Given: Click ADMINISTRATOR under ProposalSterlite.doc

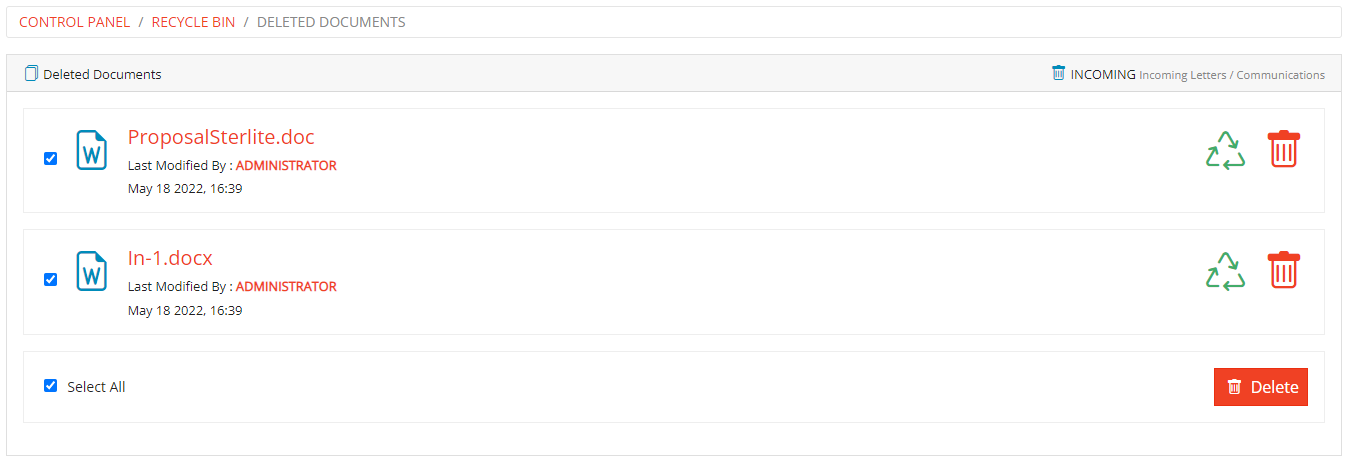Looking at the screenshot, I should click(286, 166).
